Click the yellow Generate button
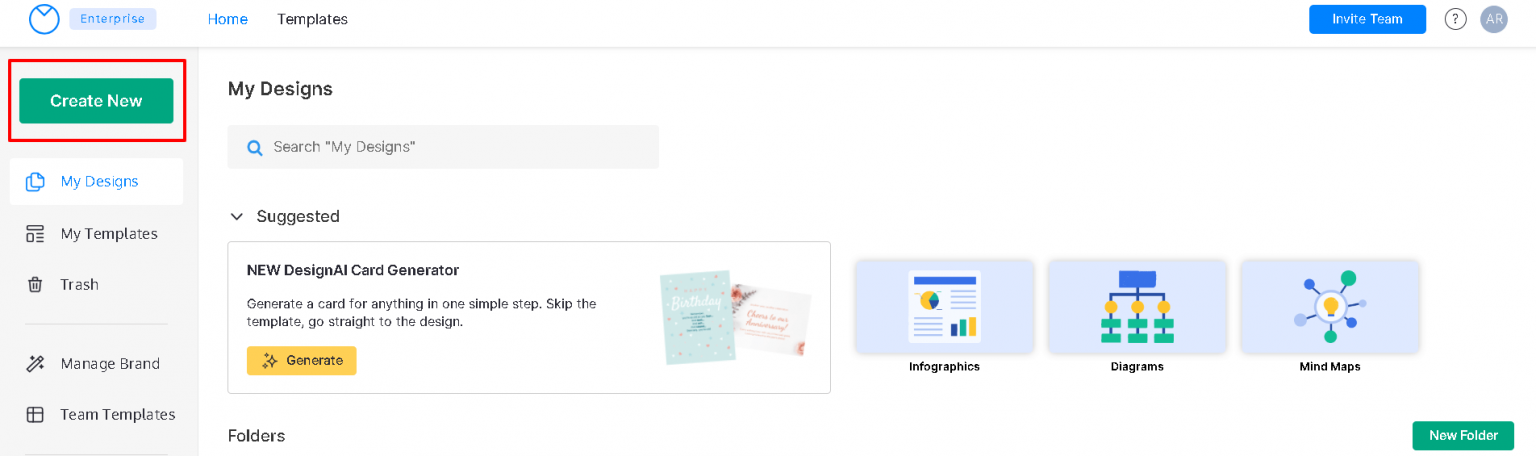The width and height of the screenshot is (1536, 456). click(301, 361)
